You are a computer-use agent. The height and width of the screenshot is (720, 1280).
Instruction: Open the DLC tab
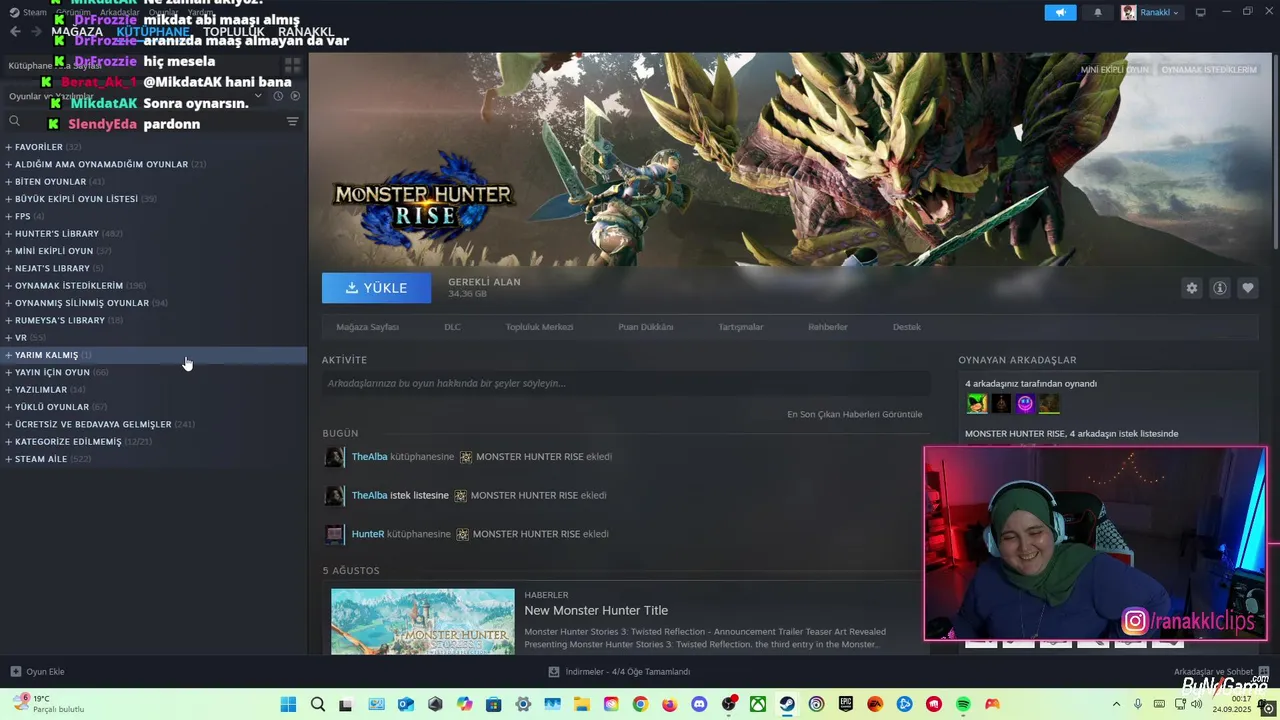(x=452, y=327)
